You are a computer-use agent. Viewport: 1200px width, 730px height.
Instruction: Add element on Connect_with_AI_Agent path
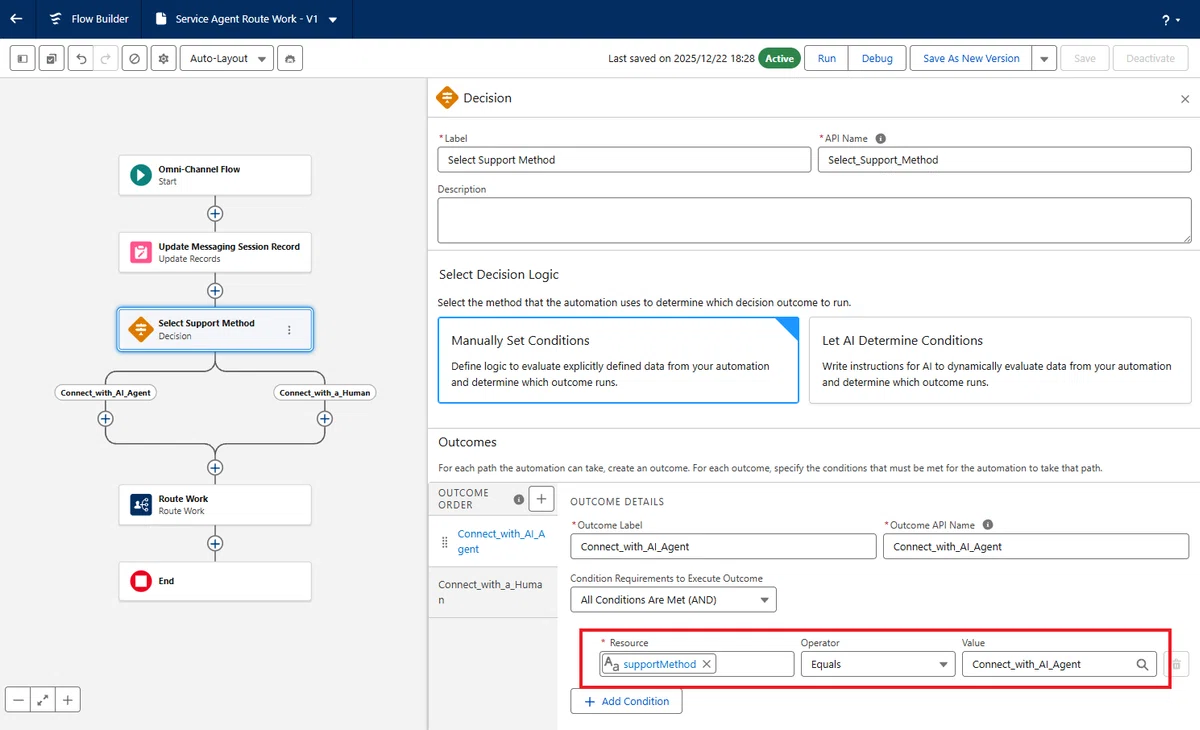pos(105,419)
